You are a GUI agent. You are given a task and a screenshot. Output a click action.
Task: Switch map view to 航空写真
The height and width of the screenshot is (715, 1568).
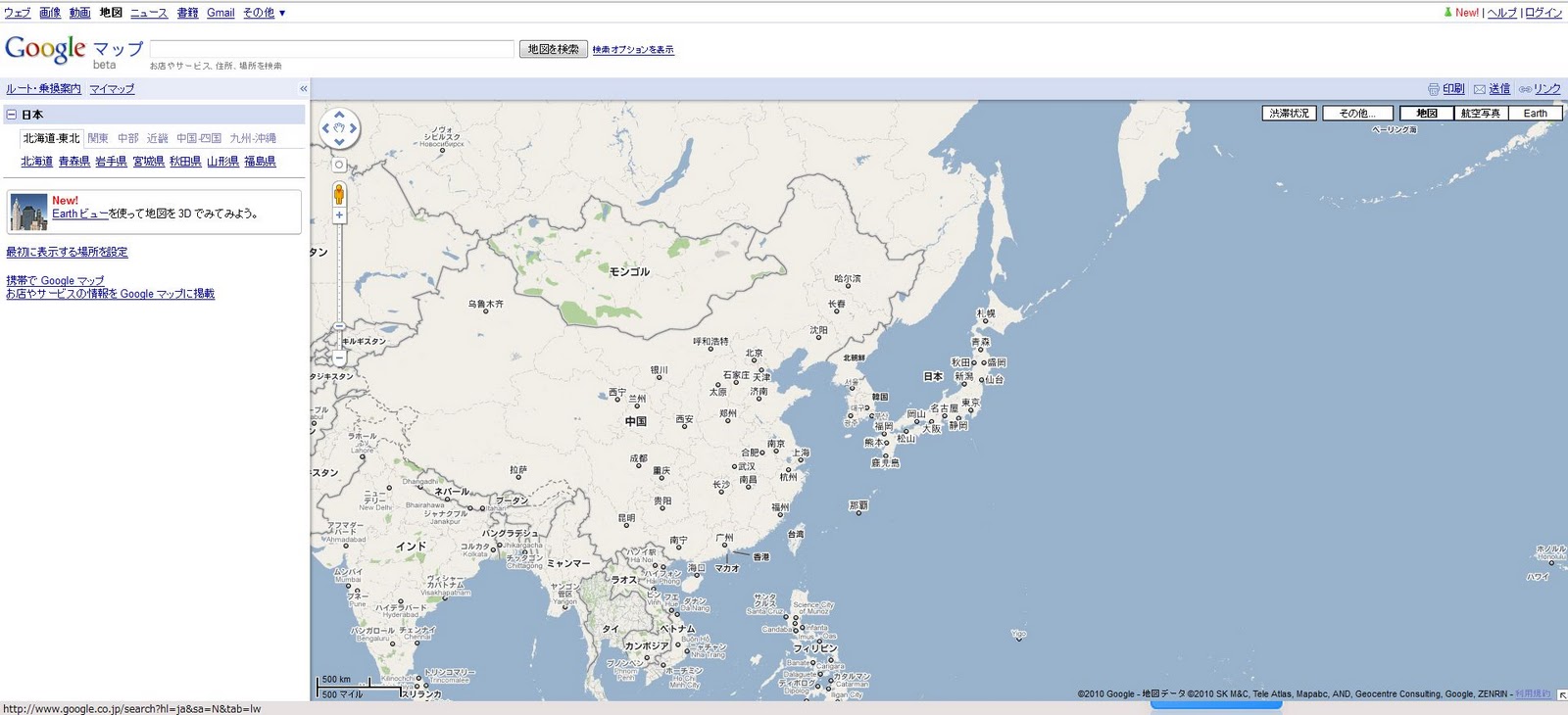coord(1481,114)
